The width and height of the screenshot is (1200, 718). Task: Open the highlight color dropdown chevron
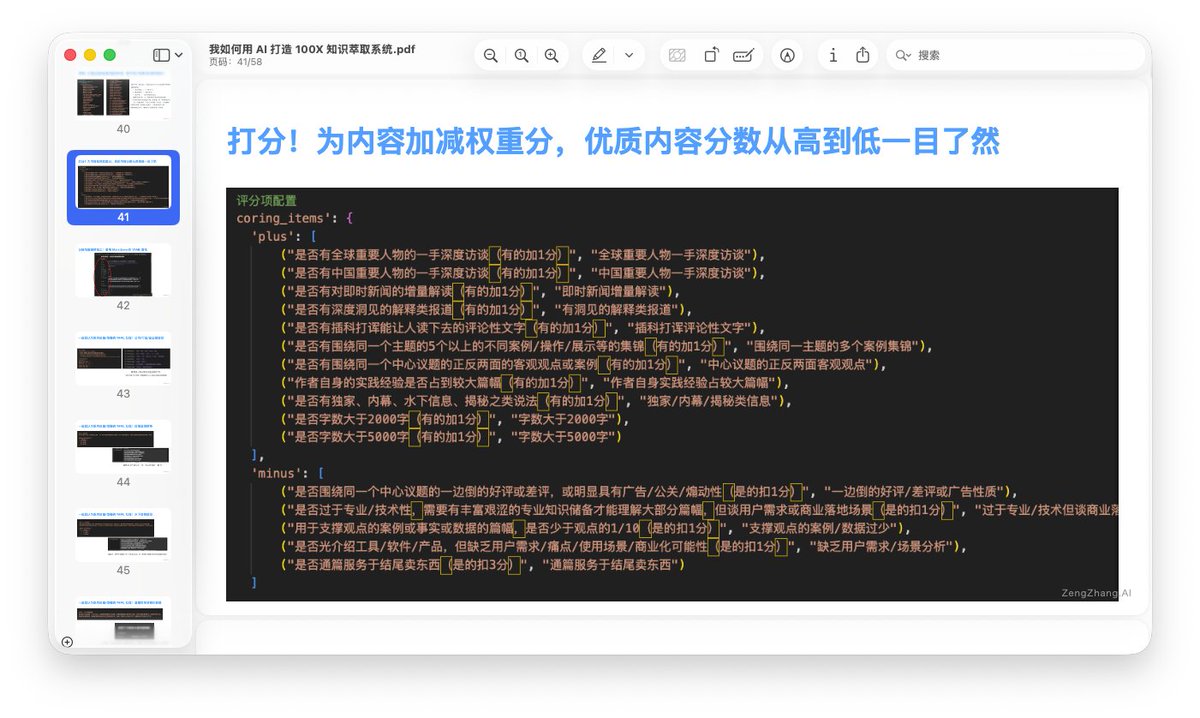(x=627, y=55)
